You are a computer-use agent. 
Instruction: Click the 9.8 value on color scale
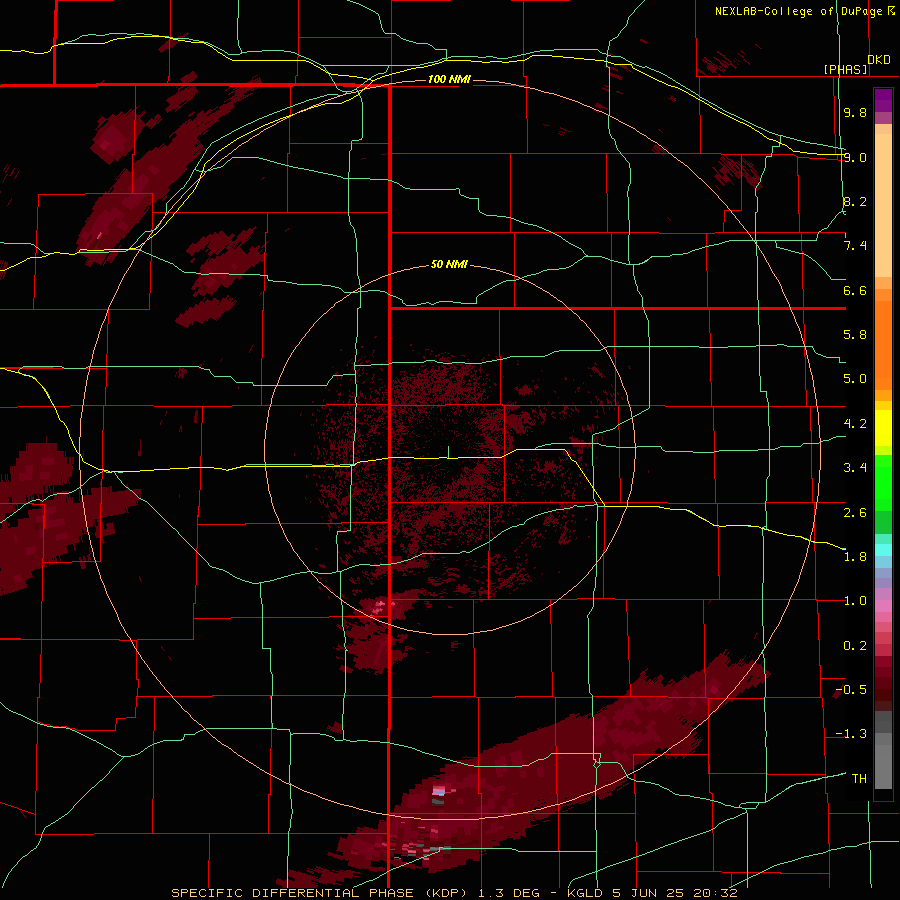[x=855, y=113]
